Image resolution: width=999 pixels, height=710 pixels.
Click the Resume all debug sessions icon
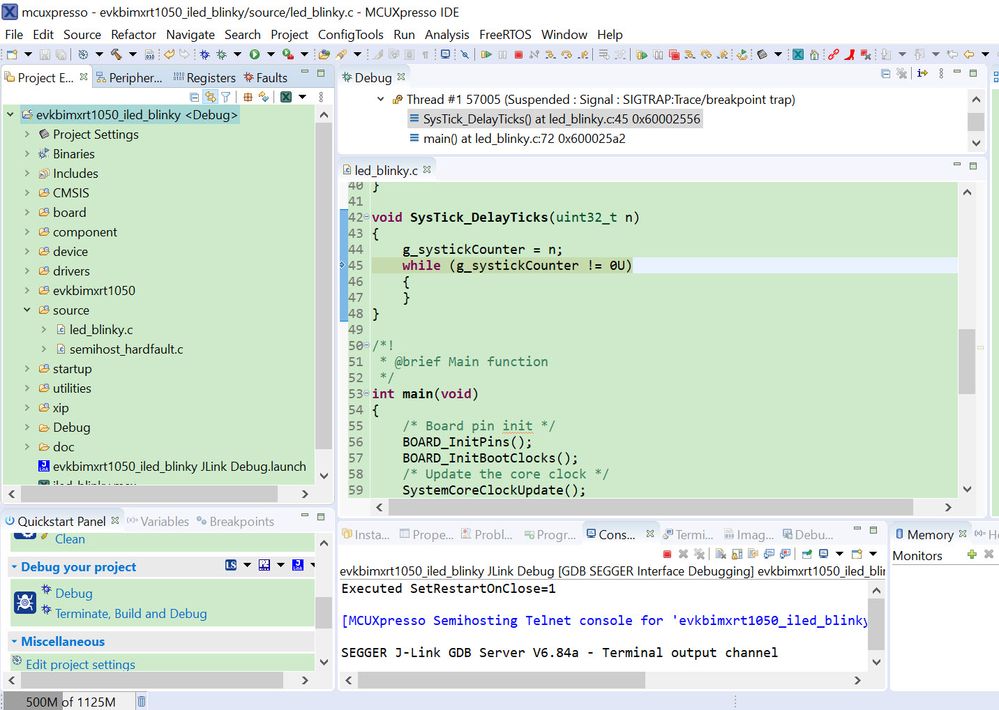coord(642,55)
